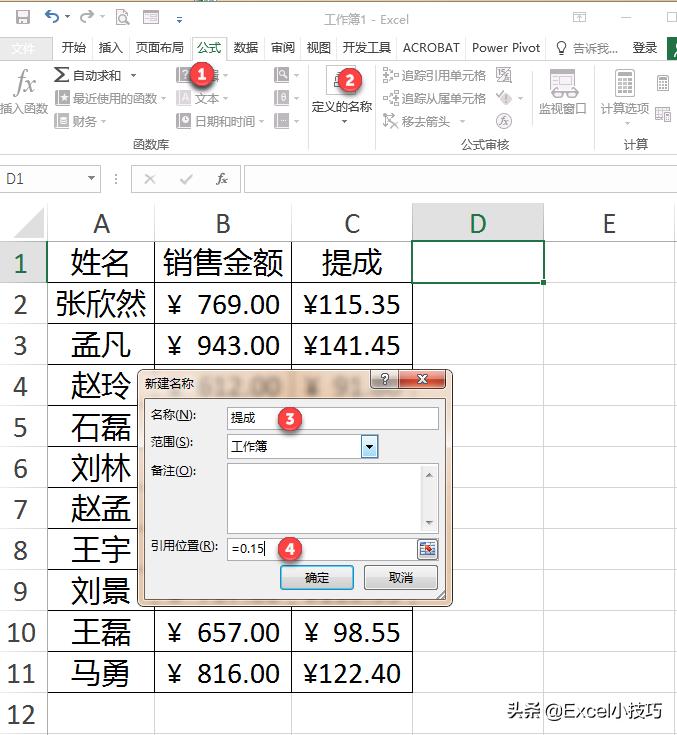Customize the quick access toolbar
The height and width of the screenshot is (735, 677).
tap(179, 19)
